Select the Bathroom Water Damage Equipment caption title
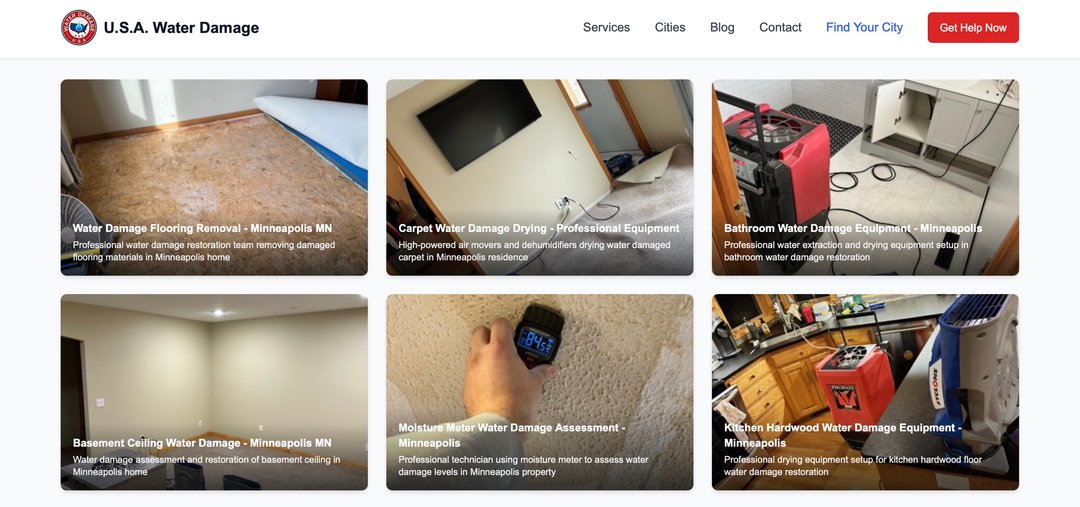Viewport: 1080px width, 507px height. [x=853, y=228]
